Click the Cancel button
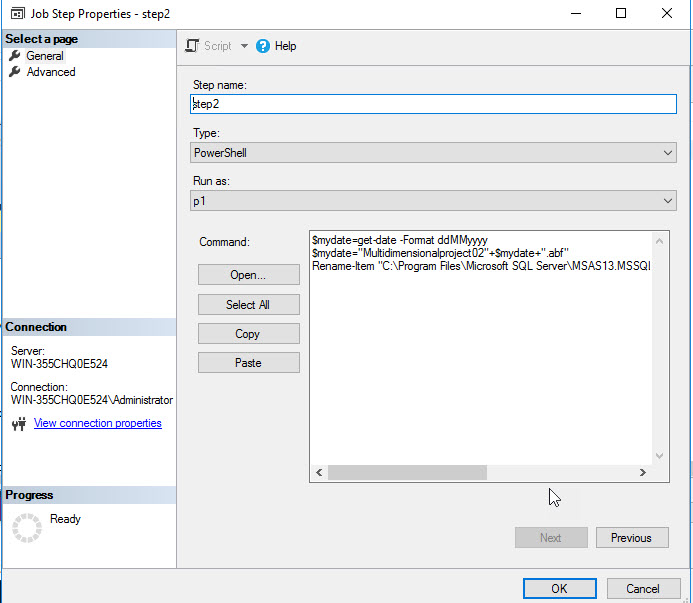Screen dimensions: 693x603 [643, 588]
